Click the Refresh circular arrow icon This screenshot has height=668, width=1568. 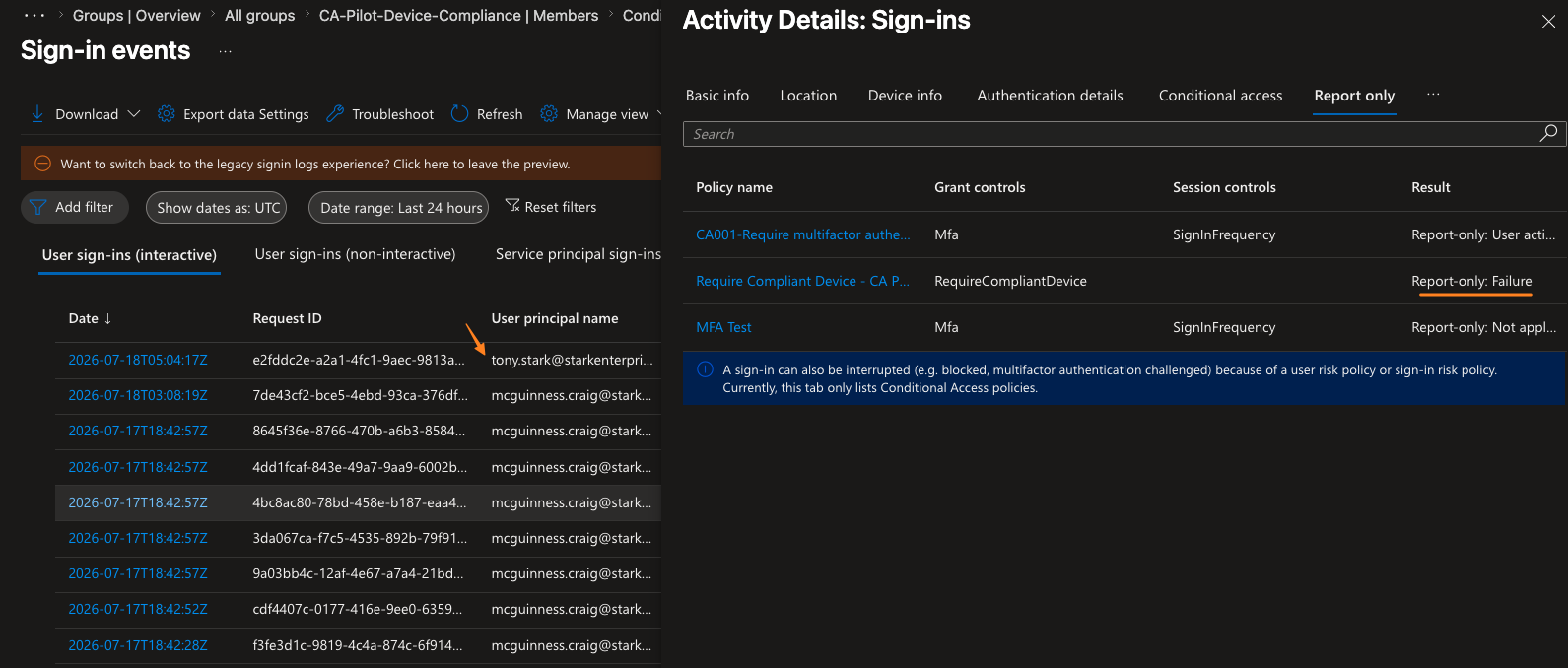[x=459, y=114]
